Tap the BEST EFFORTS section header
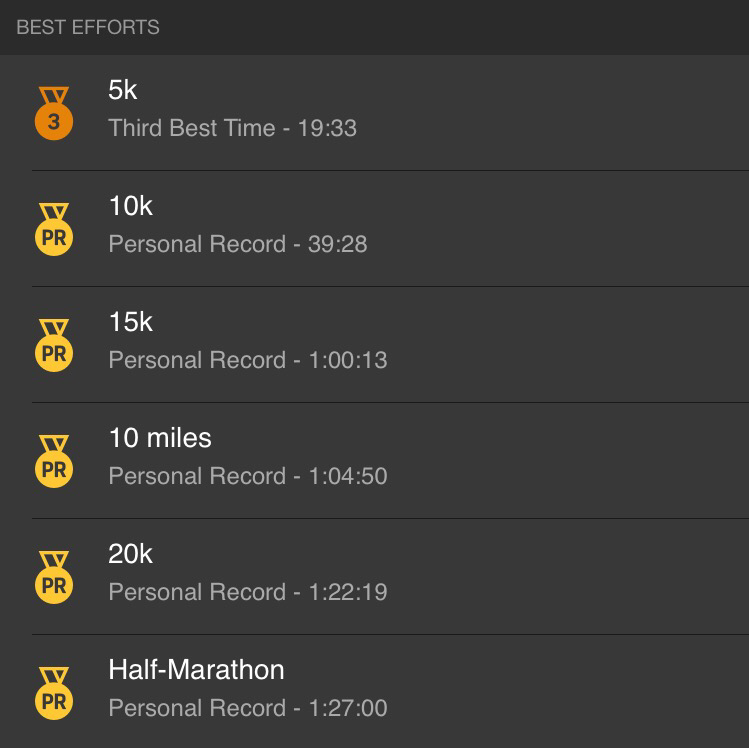Screen dimensions: 749x748 pyautogui.click(x=374, y=27)
